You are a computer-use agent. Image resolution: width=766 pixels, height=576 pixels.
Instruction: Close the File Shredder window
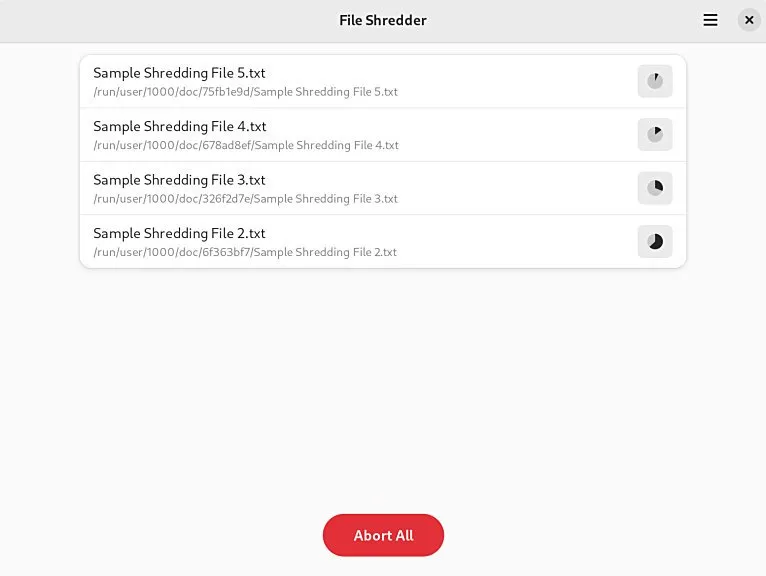(x=749, y=20)
